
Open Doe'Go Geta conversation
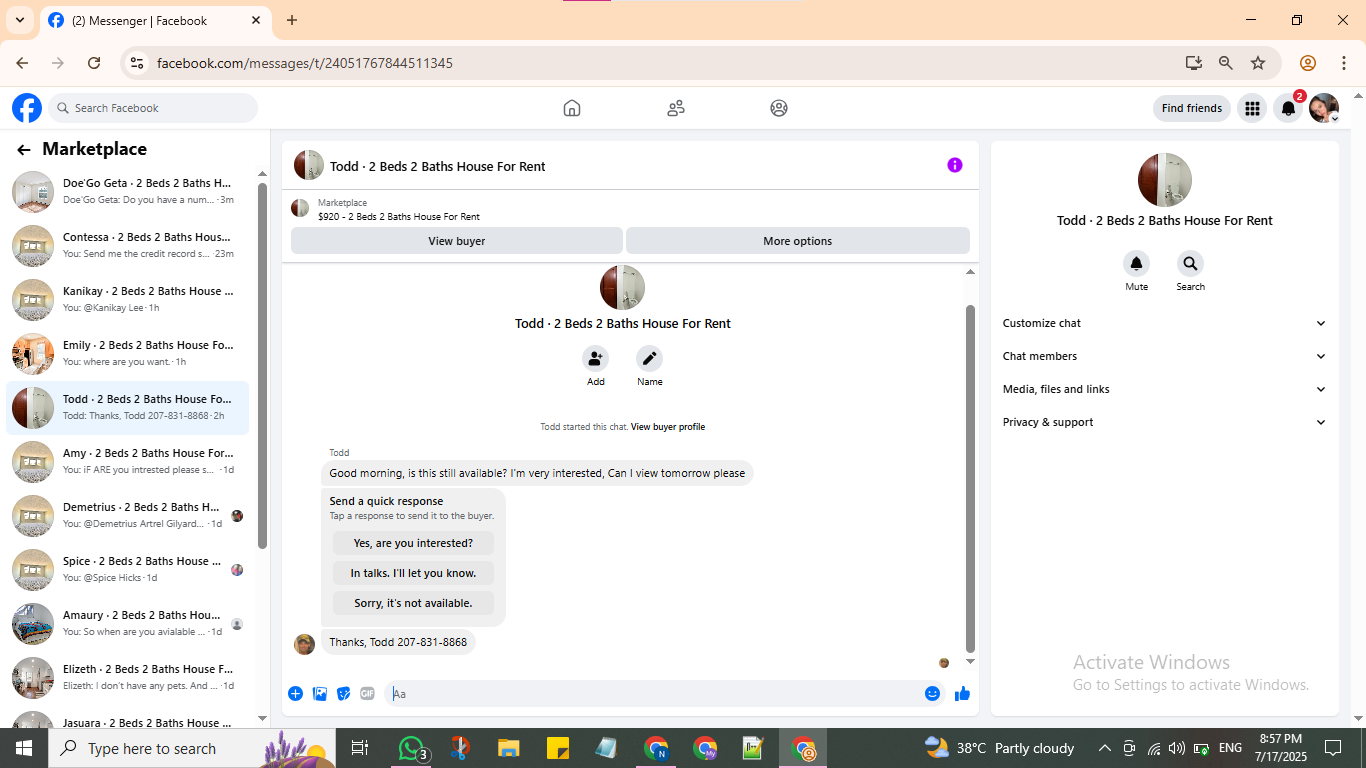tap(127, 191)
